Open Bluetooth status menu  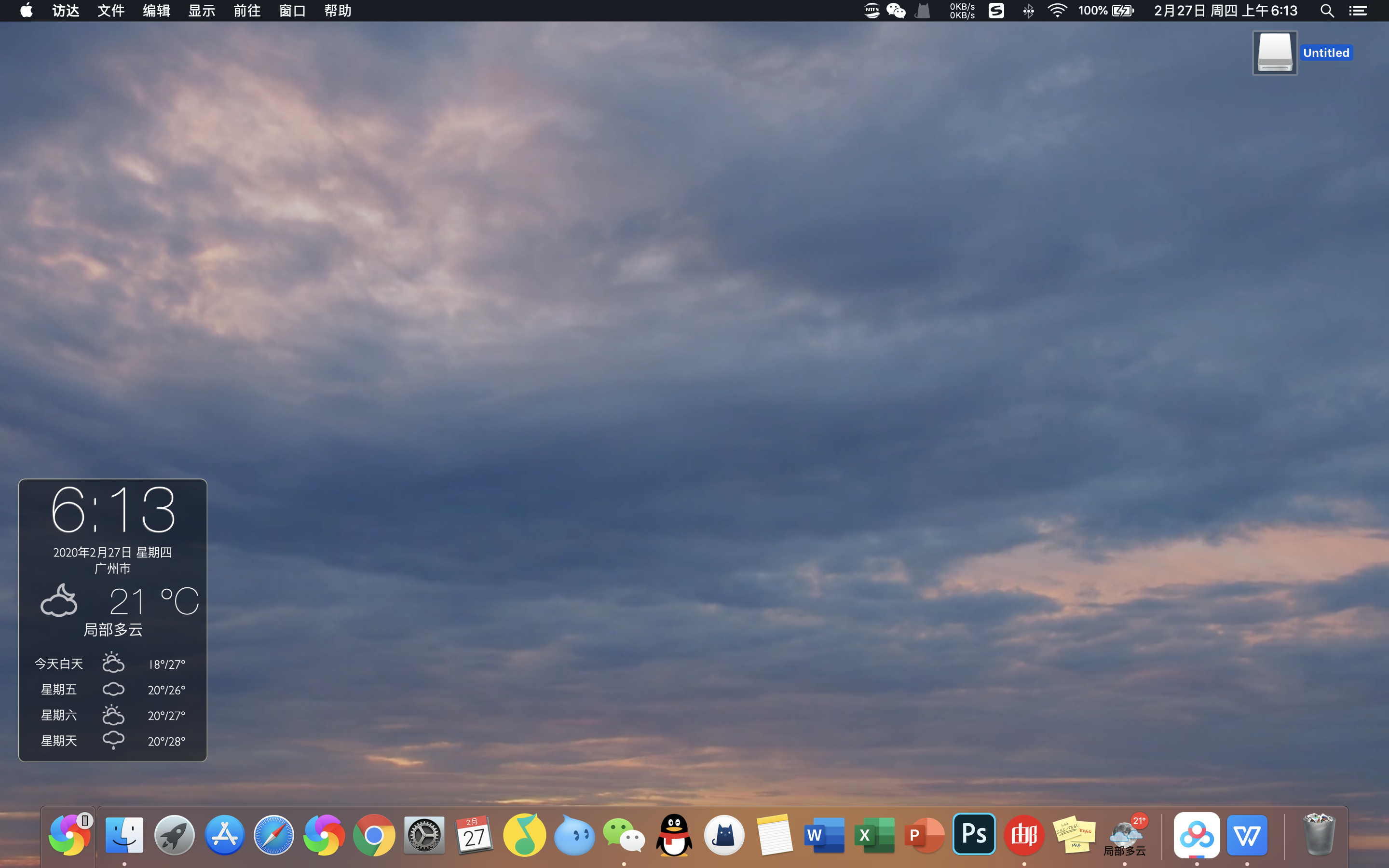(x=1028, y=10)
